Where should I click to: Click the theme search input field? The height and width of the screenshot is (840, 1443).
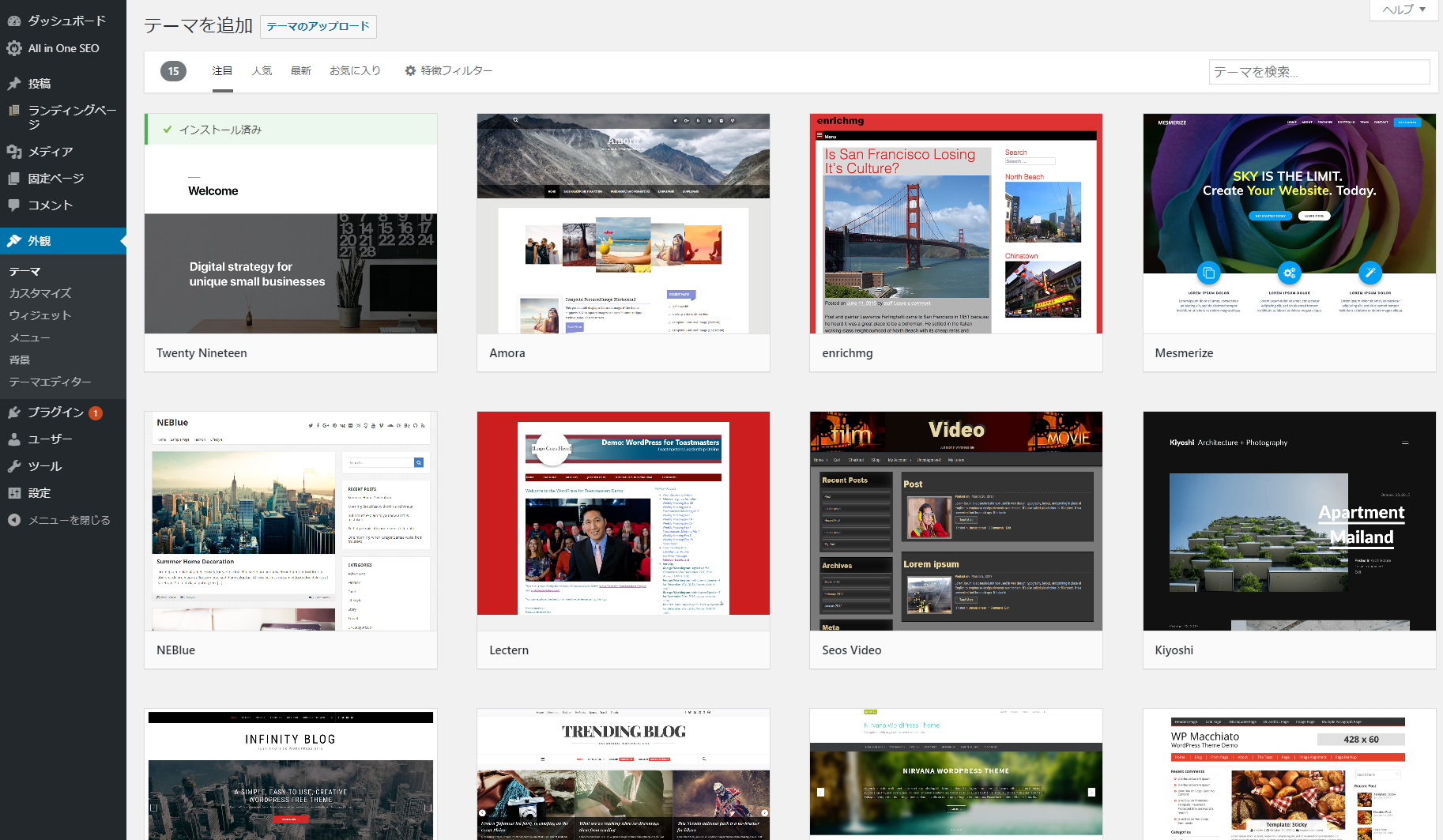point(1318,72)
